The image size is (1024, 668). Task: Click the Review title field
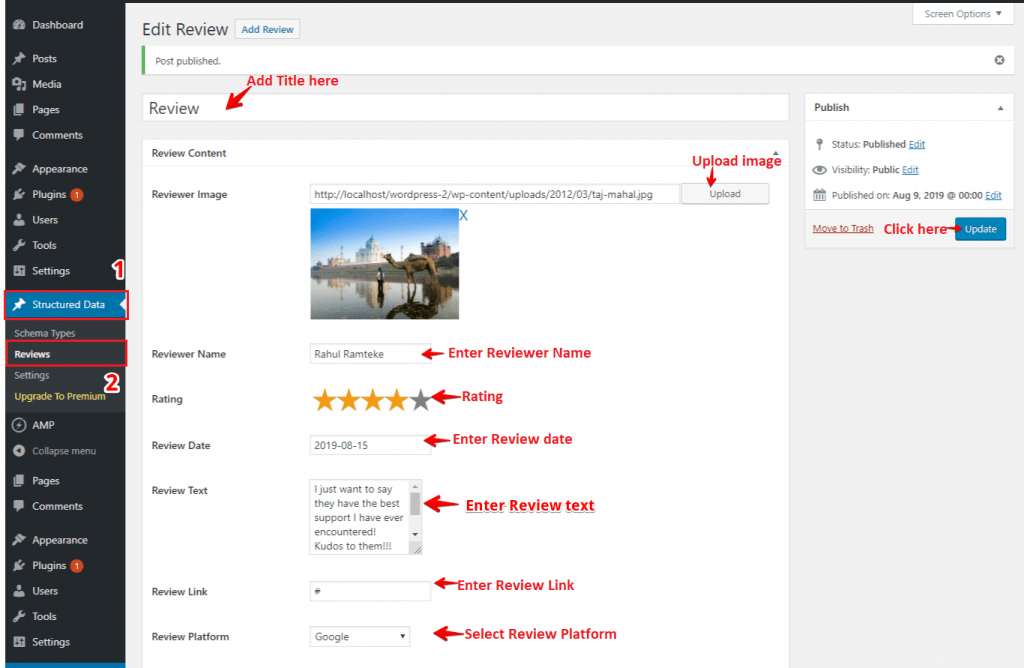tap(466, 108)
